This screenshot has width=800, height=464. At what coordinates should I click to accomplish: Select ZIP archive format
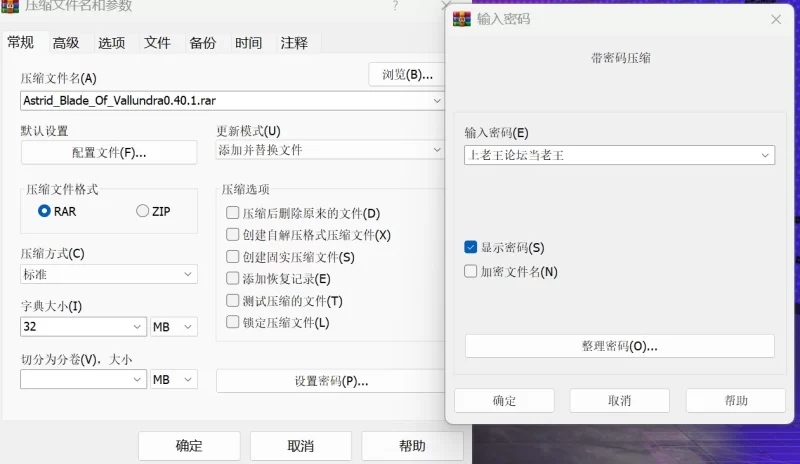pyautogui.click(x=142, y=211)
